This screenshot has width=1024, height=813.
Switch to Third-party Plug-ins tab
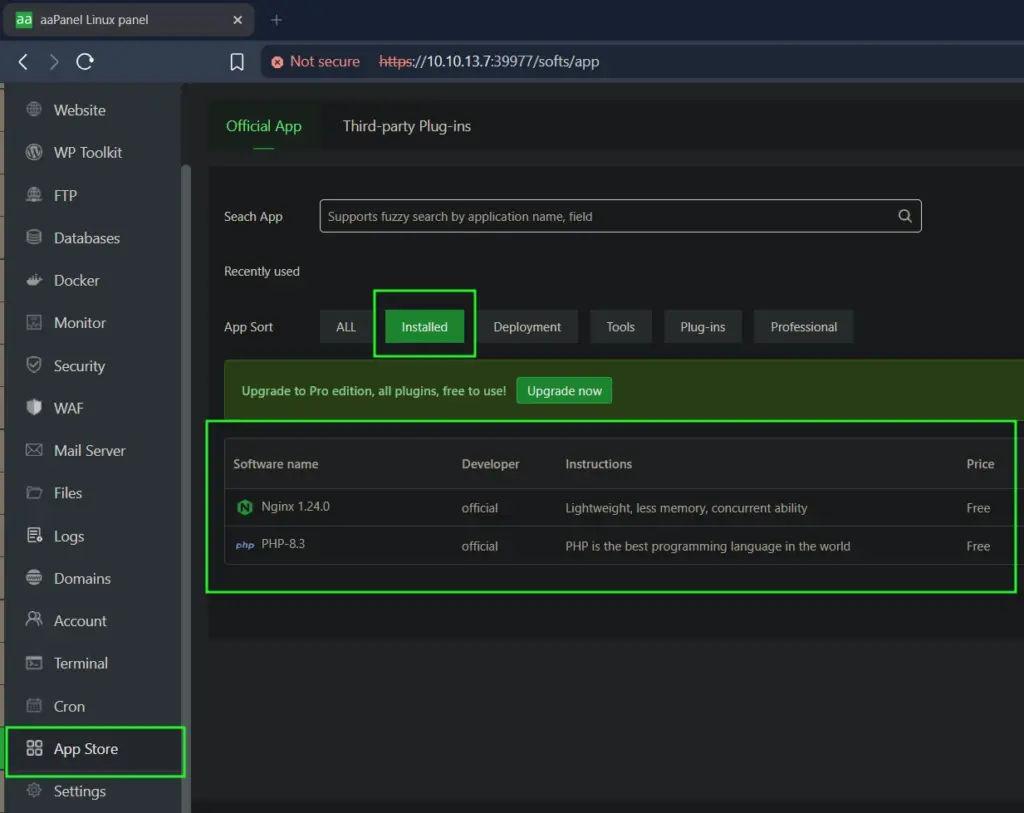point(407,126)
